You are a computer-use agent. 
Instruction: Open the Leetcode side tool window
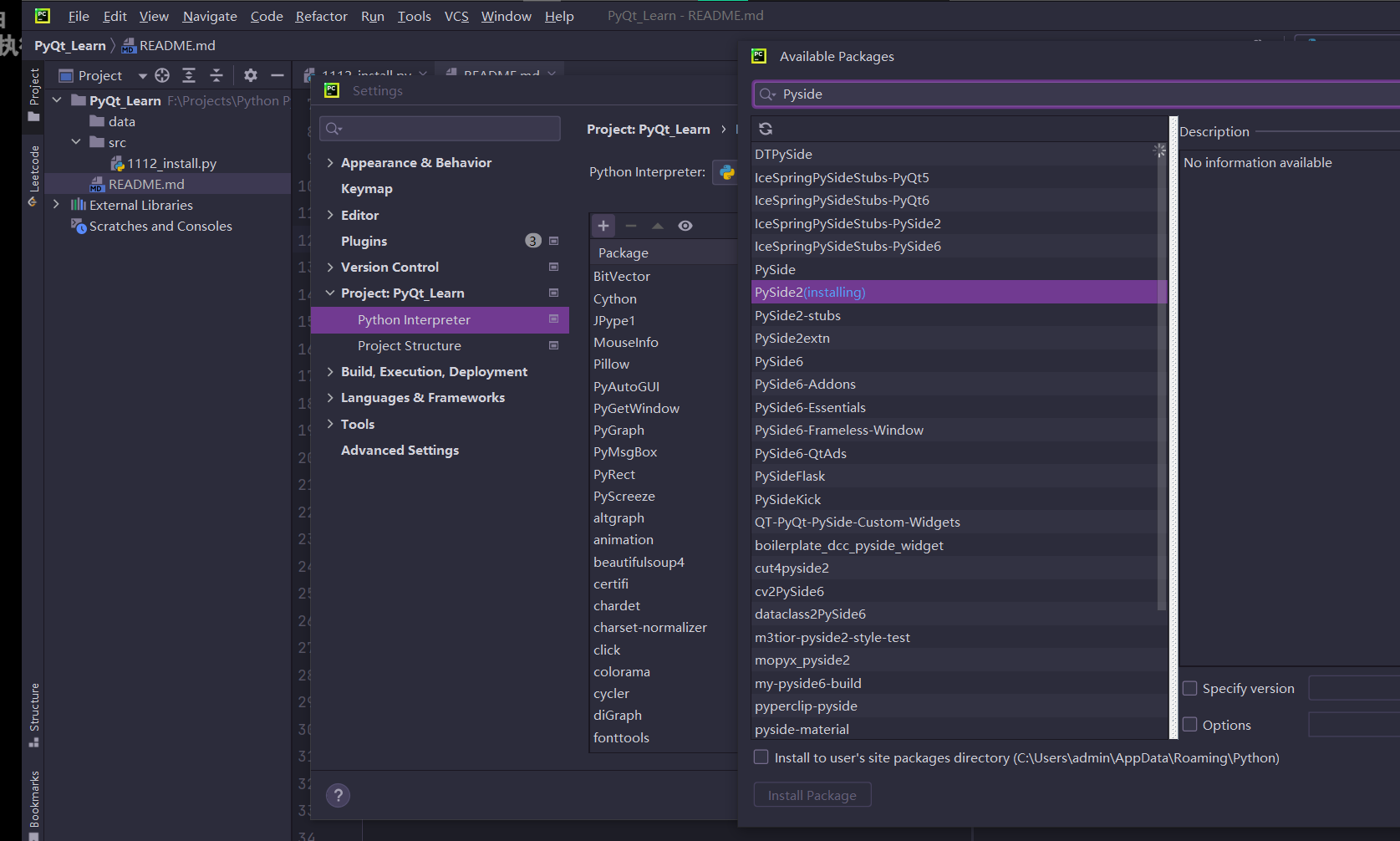coord(33,175)
